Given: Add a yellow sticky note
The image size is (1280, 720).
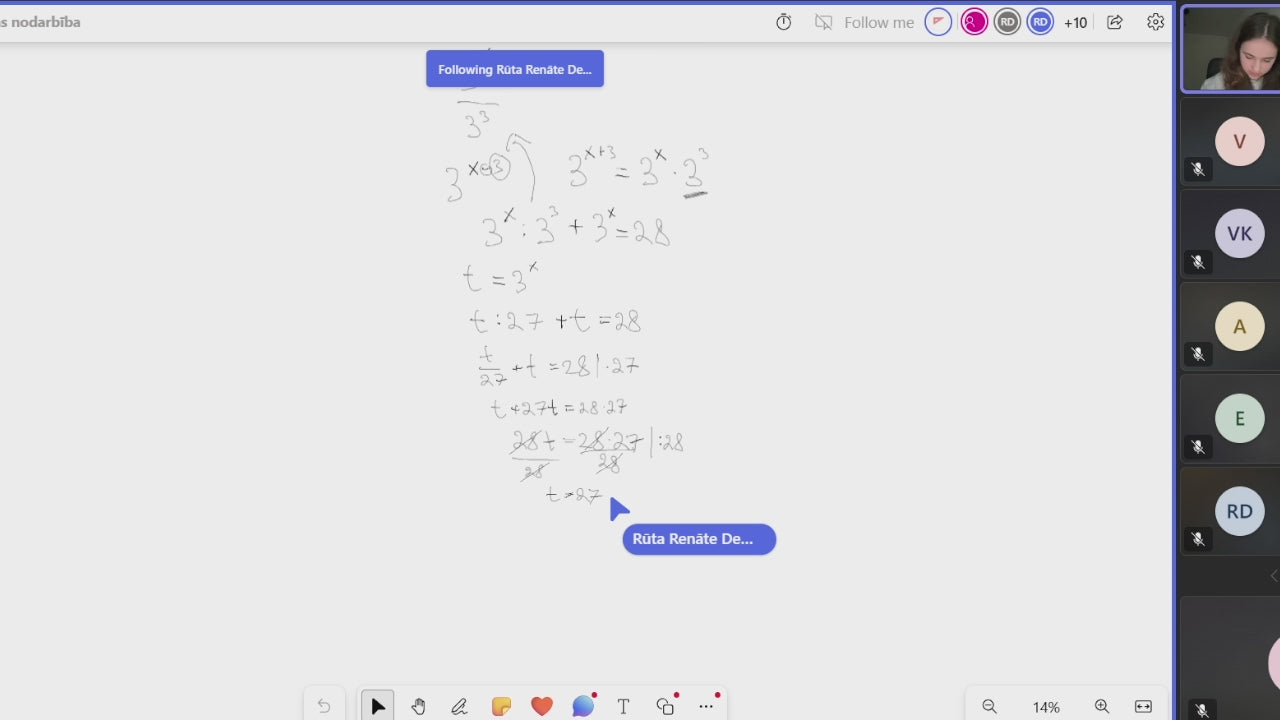Looking at the screenshot, I should [x=501, y=707].
